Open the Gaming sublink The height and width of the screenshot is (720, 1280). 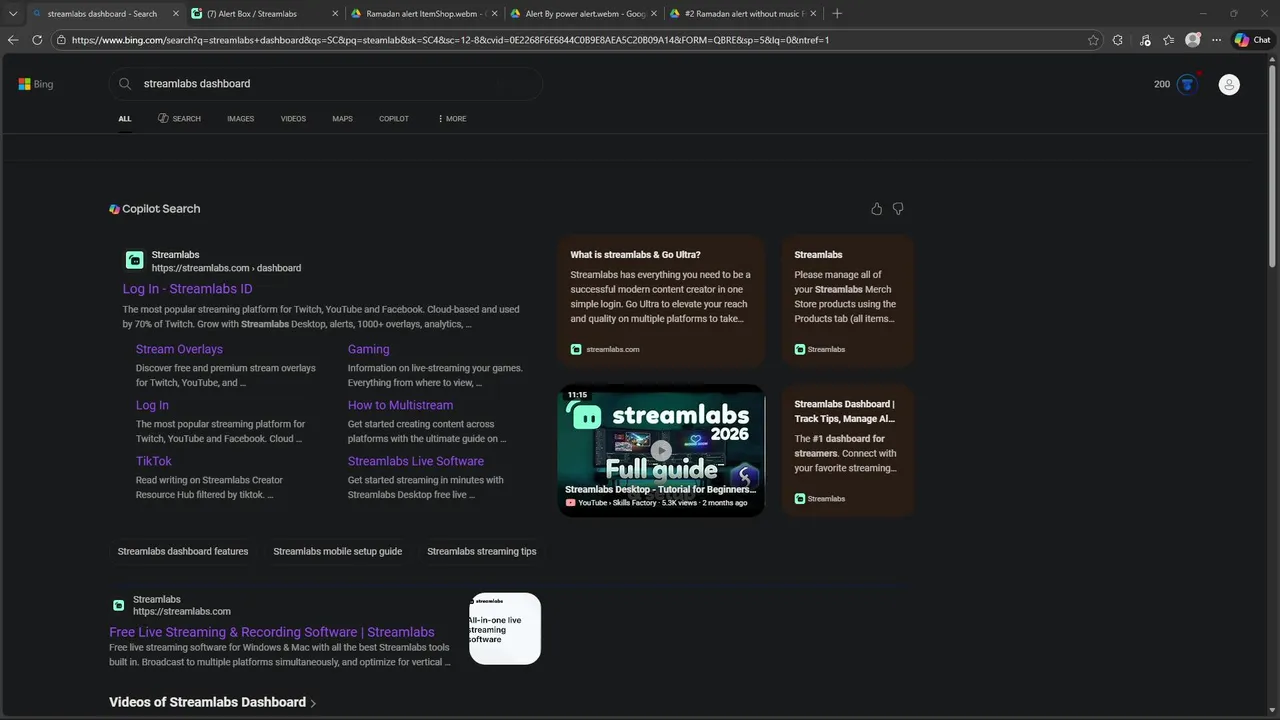pos(368,349)
